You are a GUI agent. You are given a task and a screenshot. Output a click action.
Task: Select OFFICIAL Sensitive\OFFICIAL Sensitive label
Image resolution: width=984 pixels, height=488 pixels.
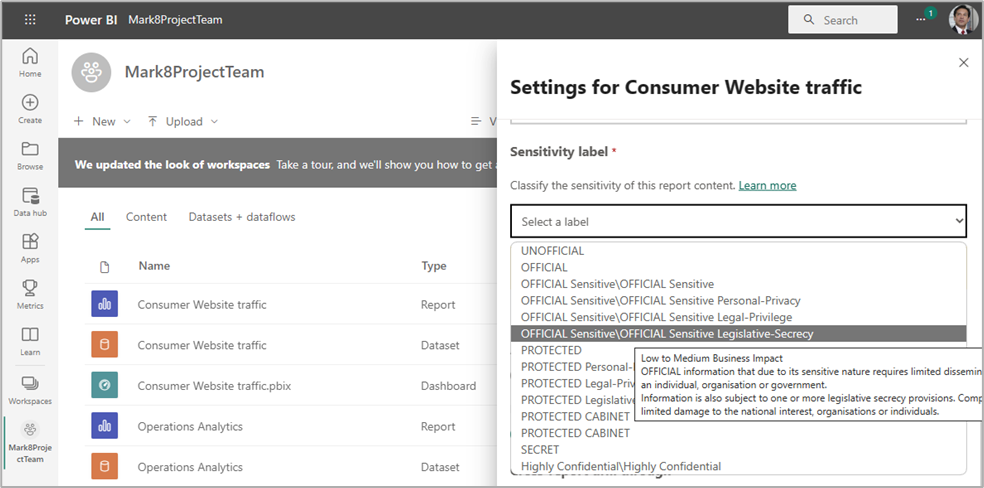pos(738,284)
